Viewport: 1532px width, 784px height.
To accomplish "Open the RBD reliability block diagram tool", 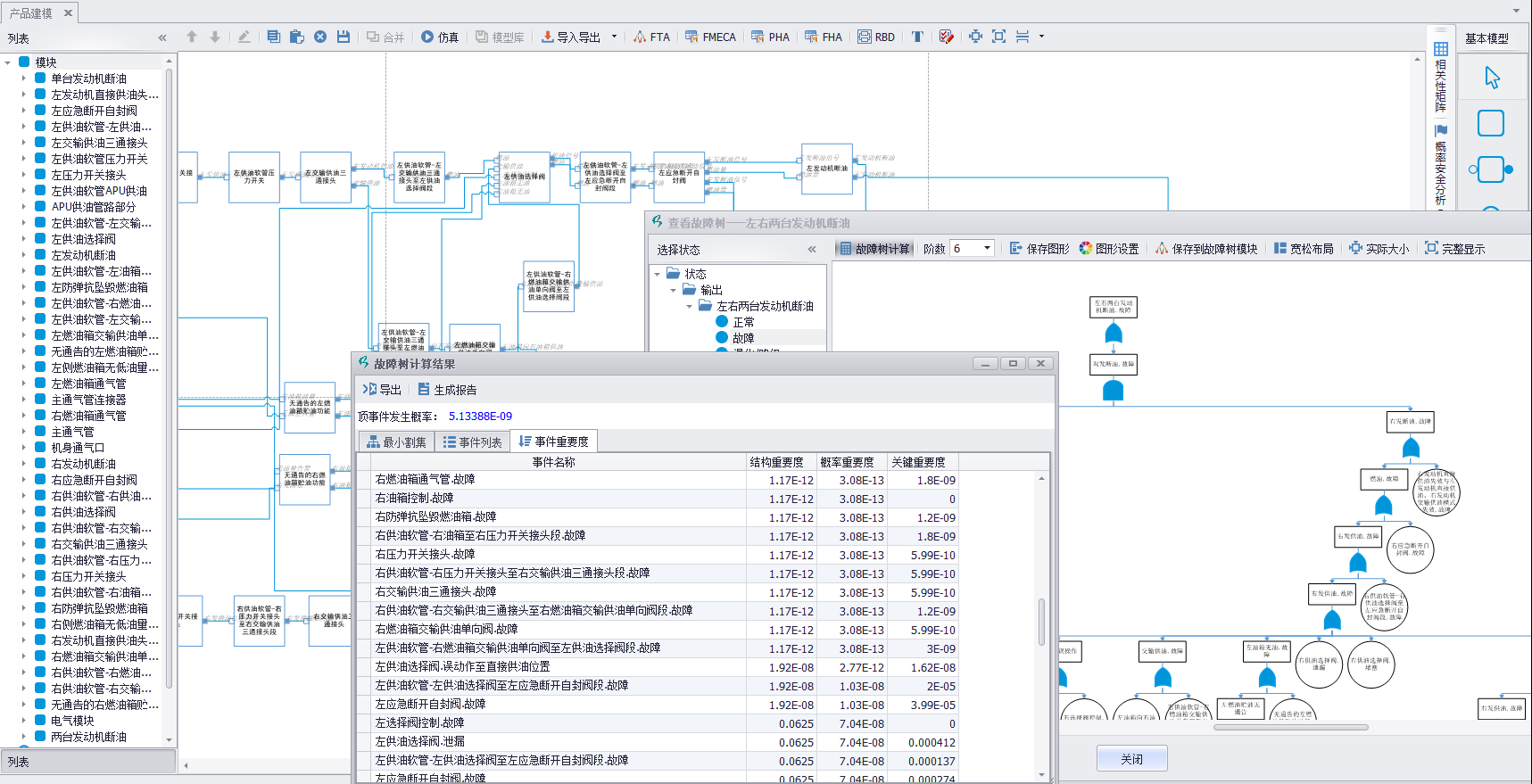I will [x=876, y=37].
